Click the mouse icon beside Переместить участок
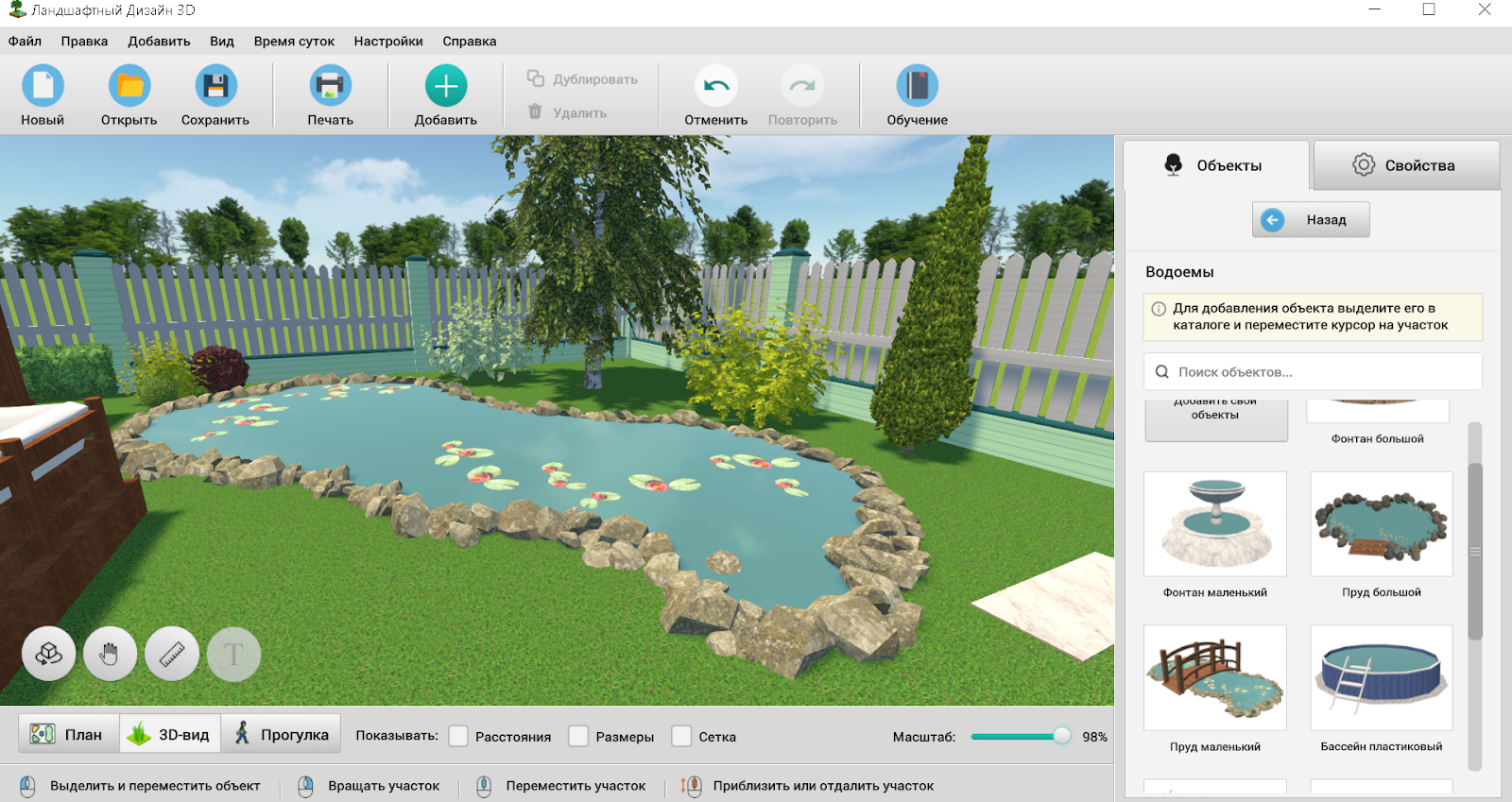1512x802 pixels. coord(484,786)
